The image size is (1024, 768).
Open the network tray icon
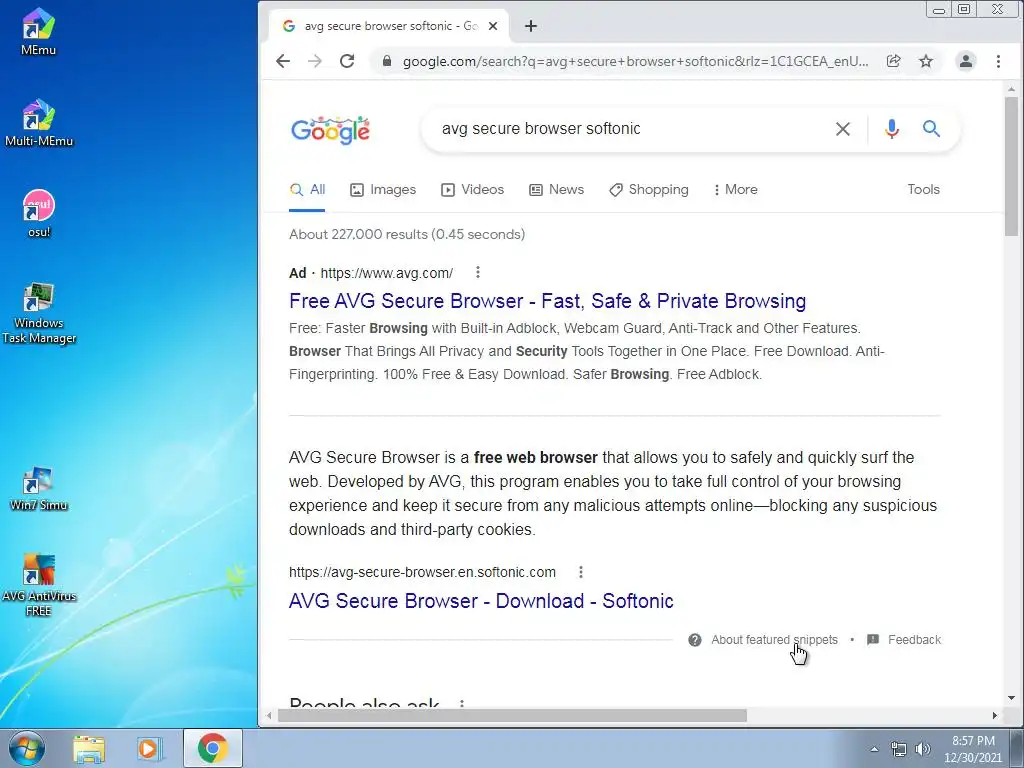[899, 749]
